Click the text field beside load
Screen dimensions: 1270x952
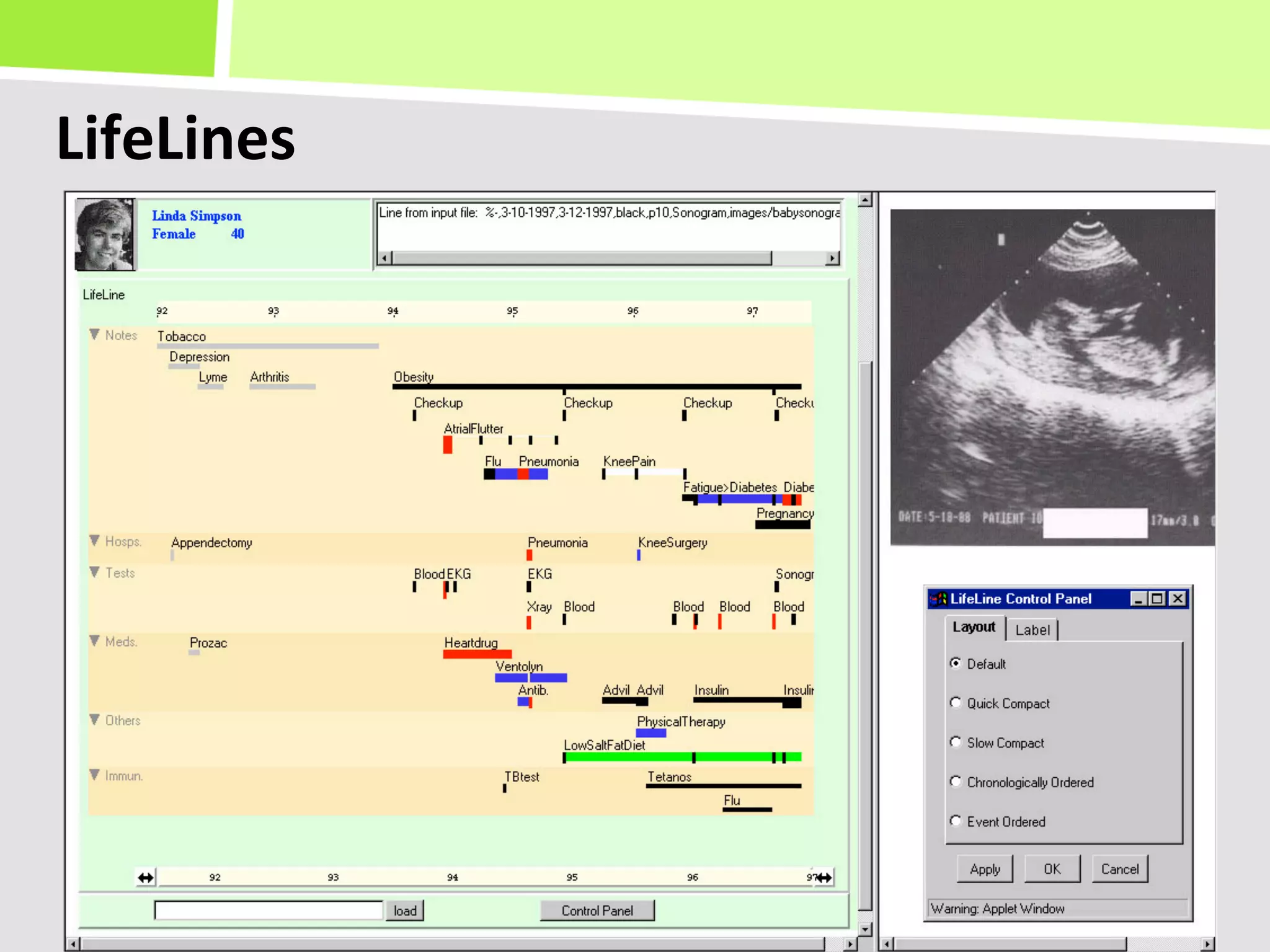[x=268, y=910]
